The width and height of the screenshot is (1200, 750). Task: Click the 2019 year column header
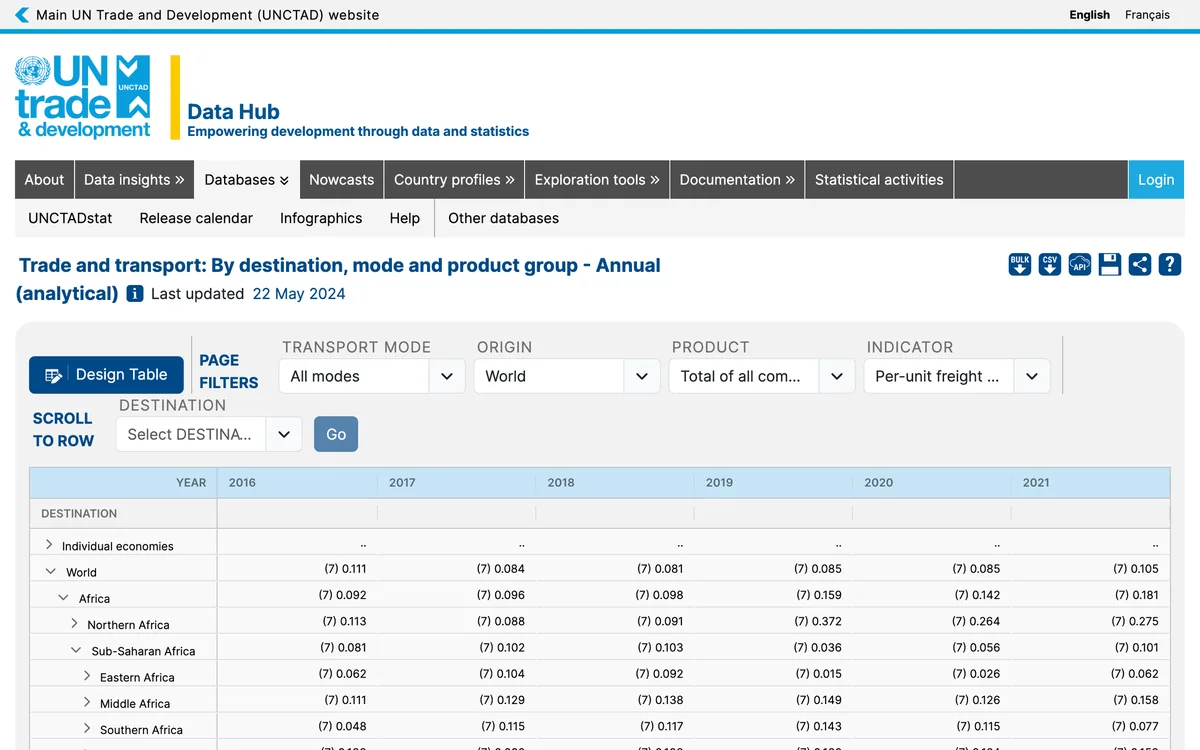(x=719, y=482)
